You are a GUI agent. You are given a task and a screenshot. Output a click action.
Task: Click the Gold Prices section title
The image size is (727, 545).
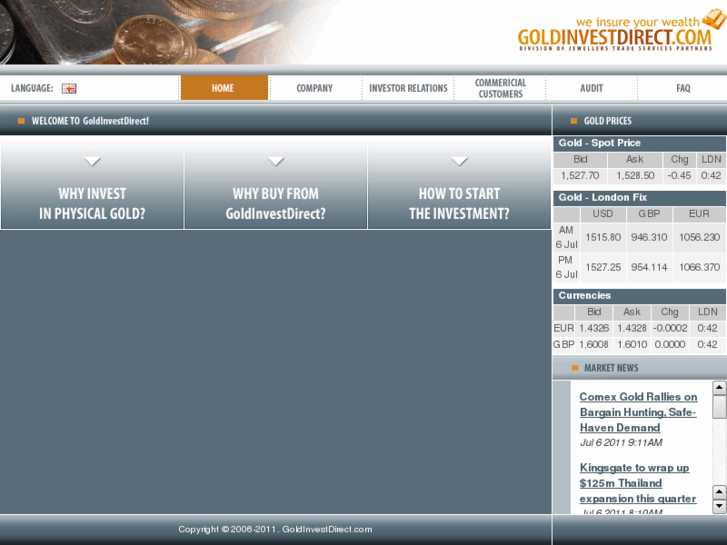pyautogui.click(x=607, y=121)
